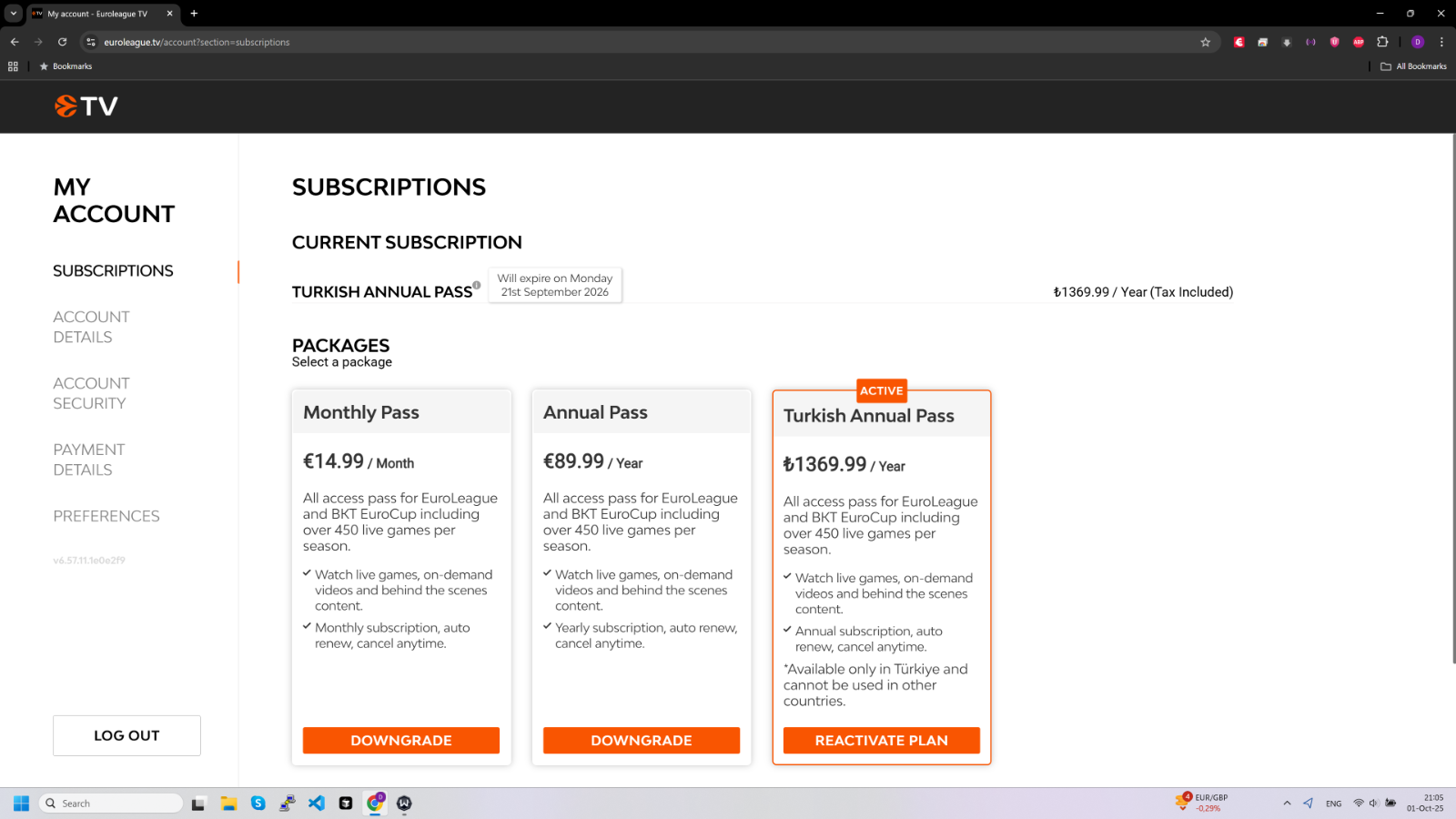Open Payment Details in the sidebar
1456x819 pixels.
89,460
